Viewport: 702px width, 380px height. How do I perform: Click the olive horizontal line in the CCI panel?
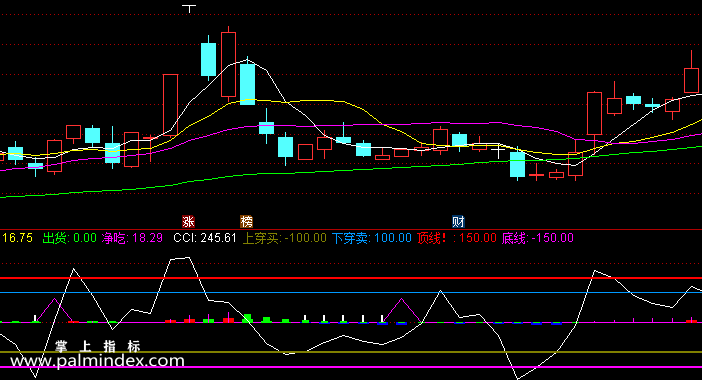pos(351,352)
